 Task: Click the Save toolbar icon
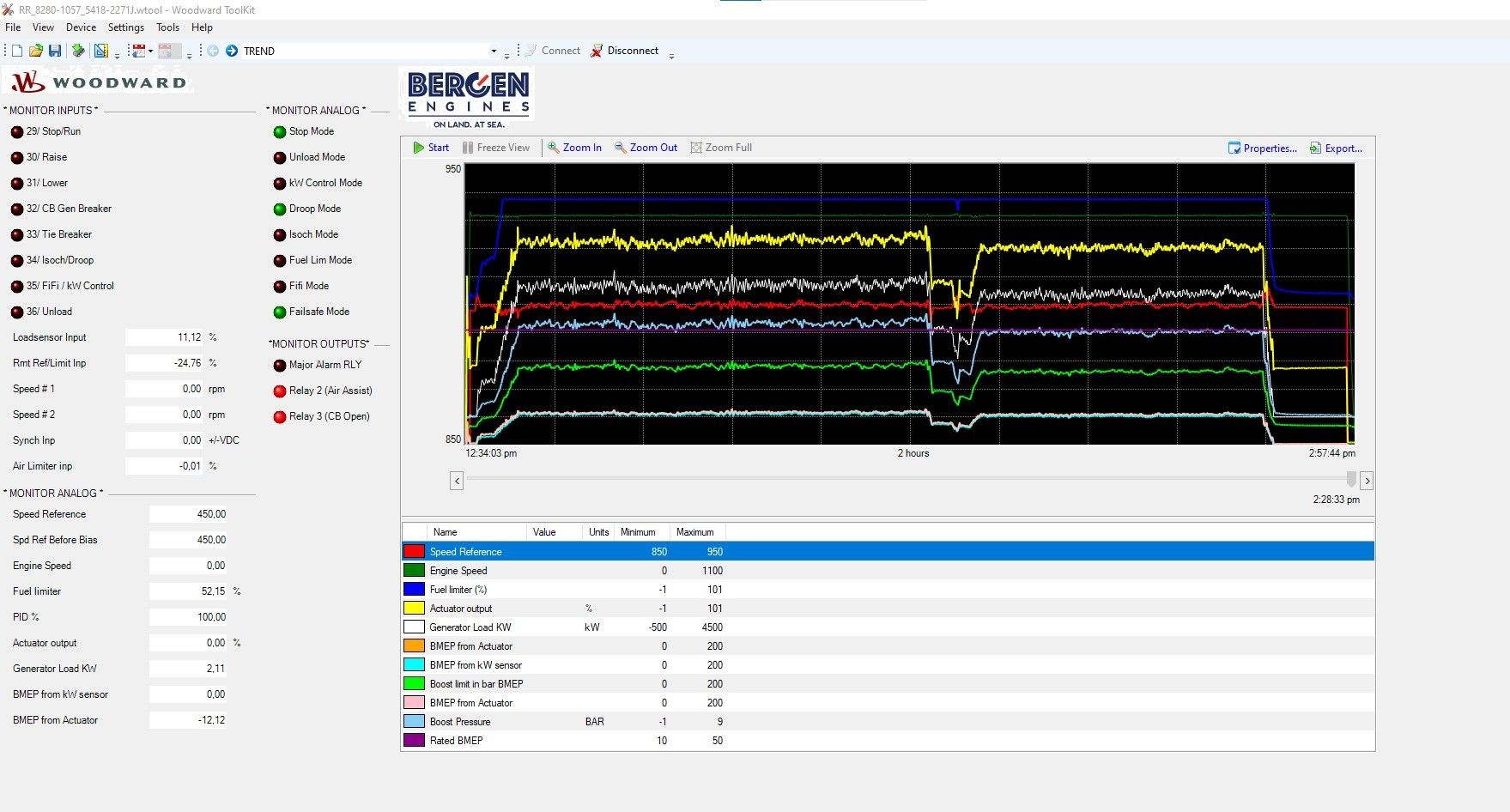56,51
